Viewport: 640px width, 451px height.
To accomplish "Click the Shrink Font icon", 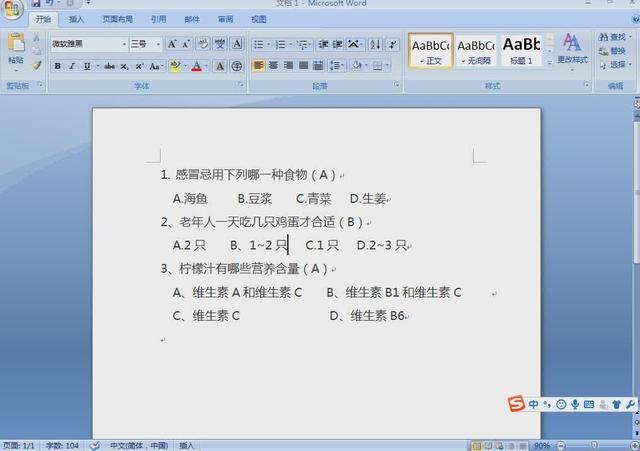I will [186, 44].
